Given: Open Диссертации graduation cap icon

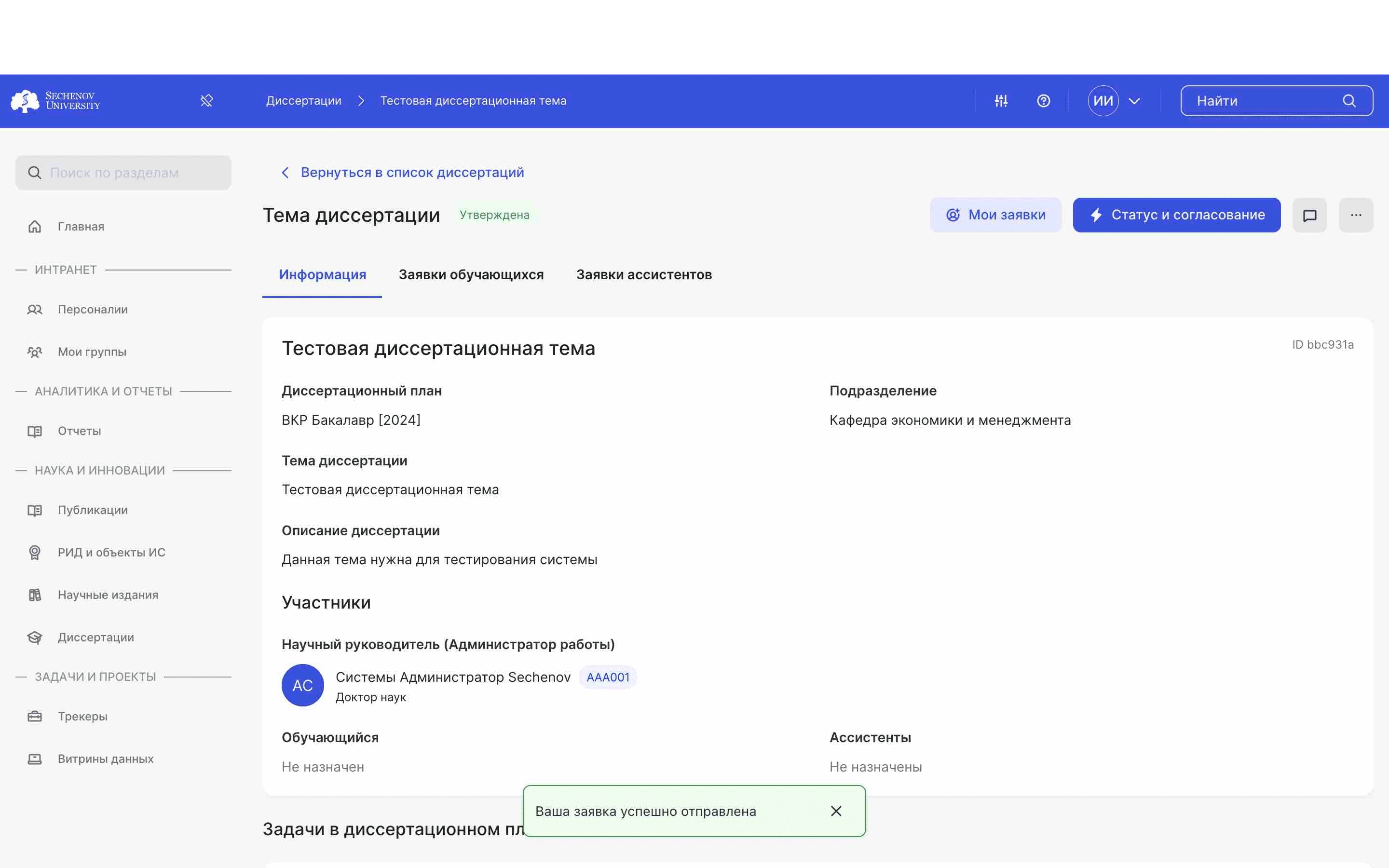Looking at the screenshot, I should tap(34, 637).
